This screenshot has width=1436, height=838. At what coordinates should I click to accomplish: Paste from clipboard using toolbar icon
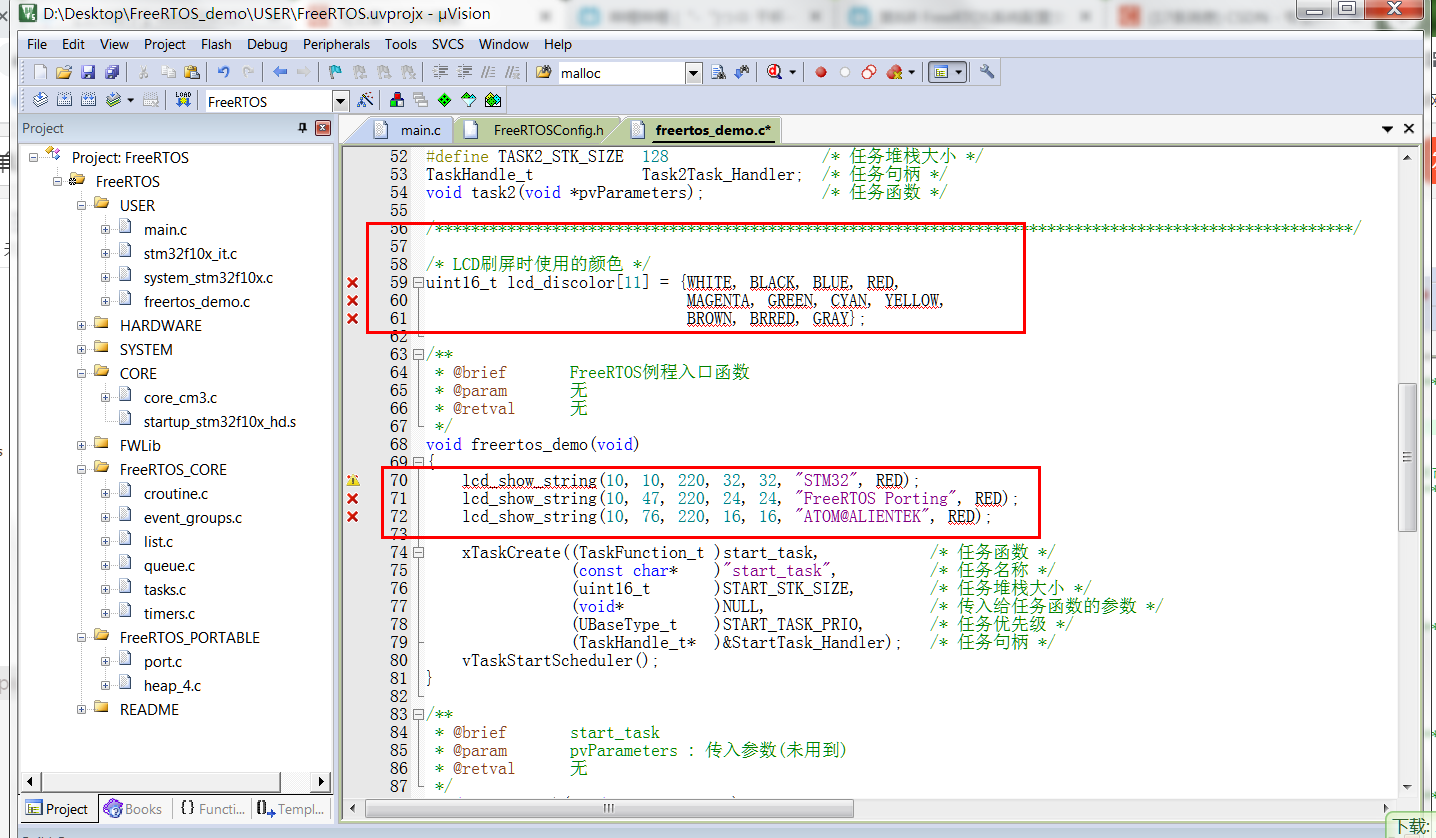pos(192,72)
